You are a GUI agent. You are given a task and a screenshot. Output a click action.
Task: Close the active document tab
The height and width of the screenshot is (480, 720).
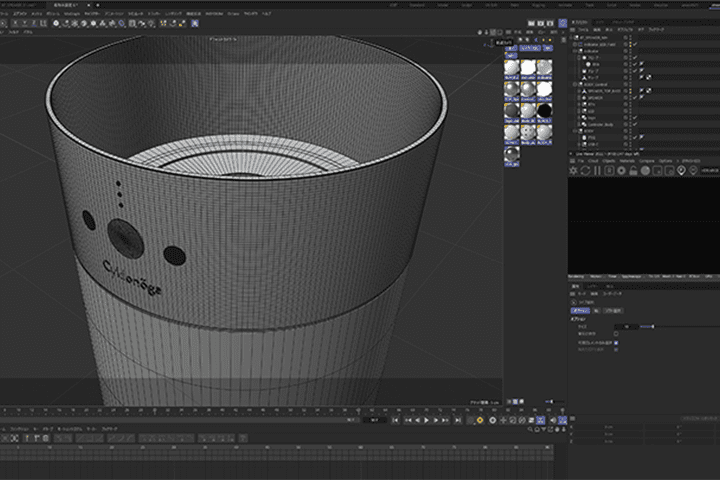88,5
